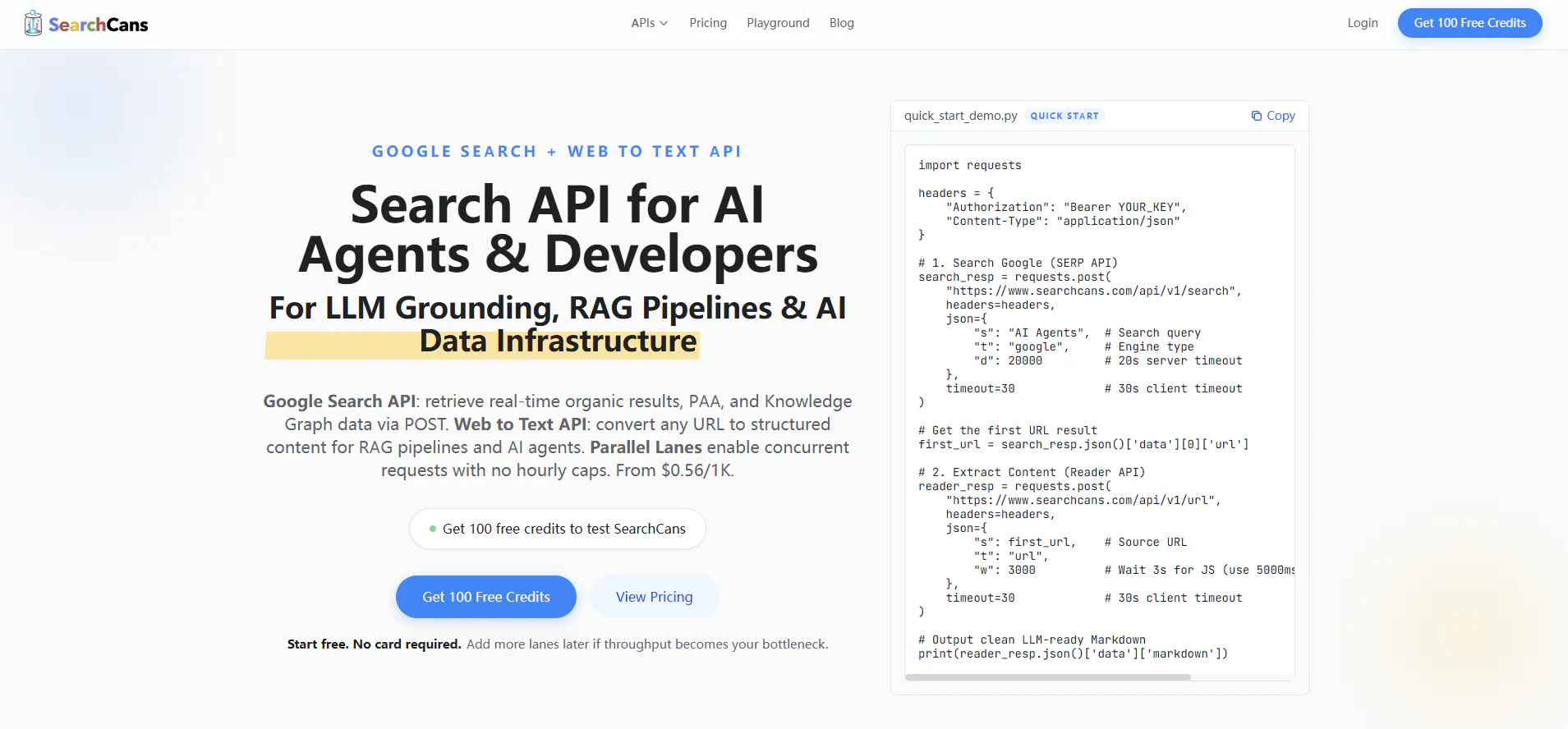Click the 'Get 100 free credits to test SearchCans' pill
Image resolution: width=1568 pixels, height=729 pixels.
(558, 529)
